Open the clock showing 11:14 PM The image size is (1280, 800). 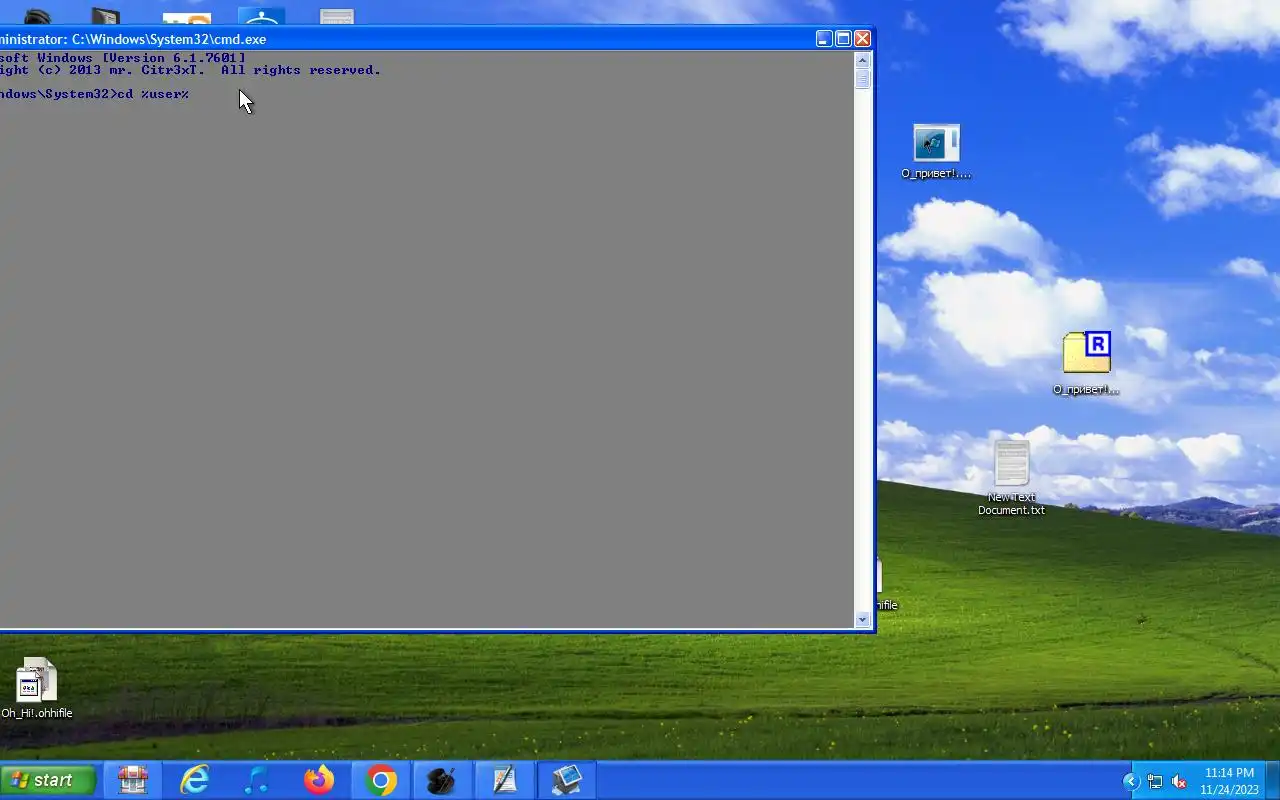pyautogui.click(x=1229, y=781)
